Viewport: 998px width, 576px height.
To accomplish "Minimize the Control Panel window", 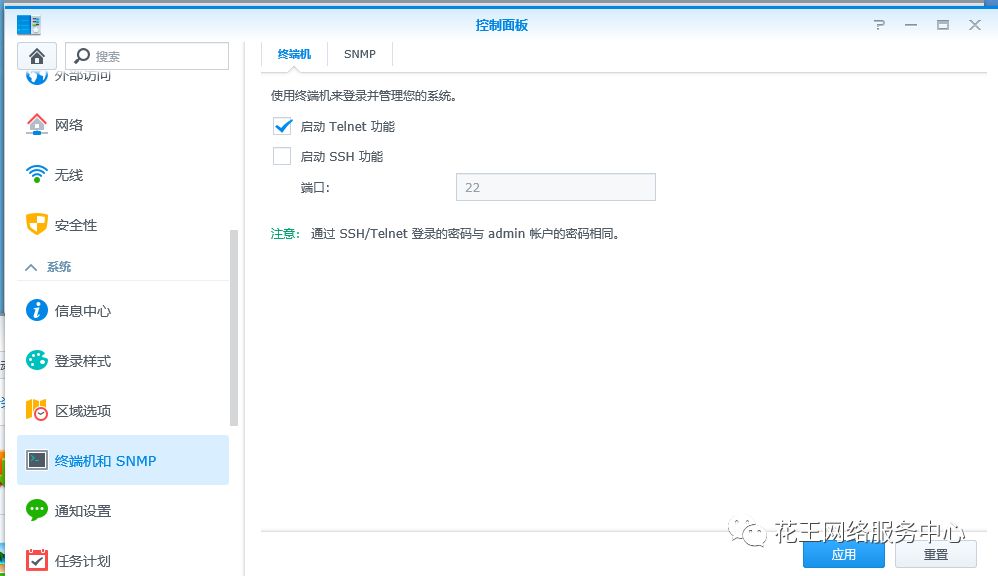I will coord(911,25).
